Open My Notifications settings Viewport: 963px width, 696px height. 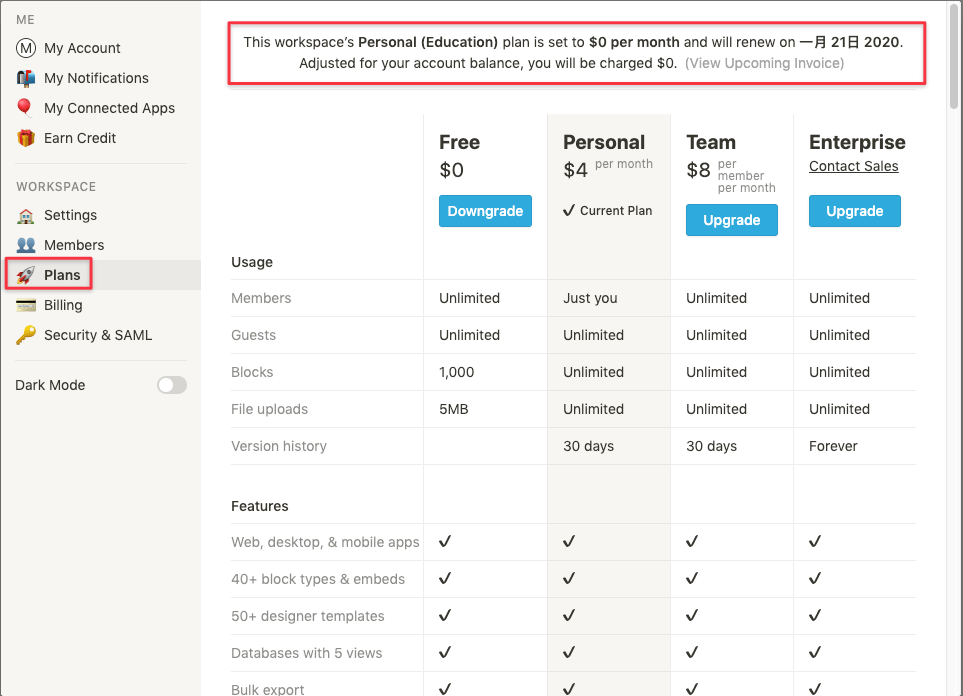pos(96,78)
